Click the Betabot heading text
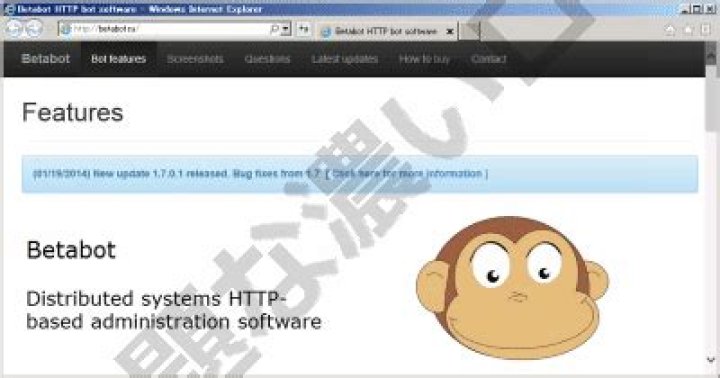Image resolution: width=720 pixels, height=378 pixels. [71, 250]
